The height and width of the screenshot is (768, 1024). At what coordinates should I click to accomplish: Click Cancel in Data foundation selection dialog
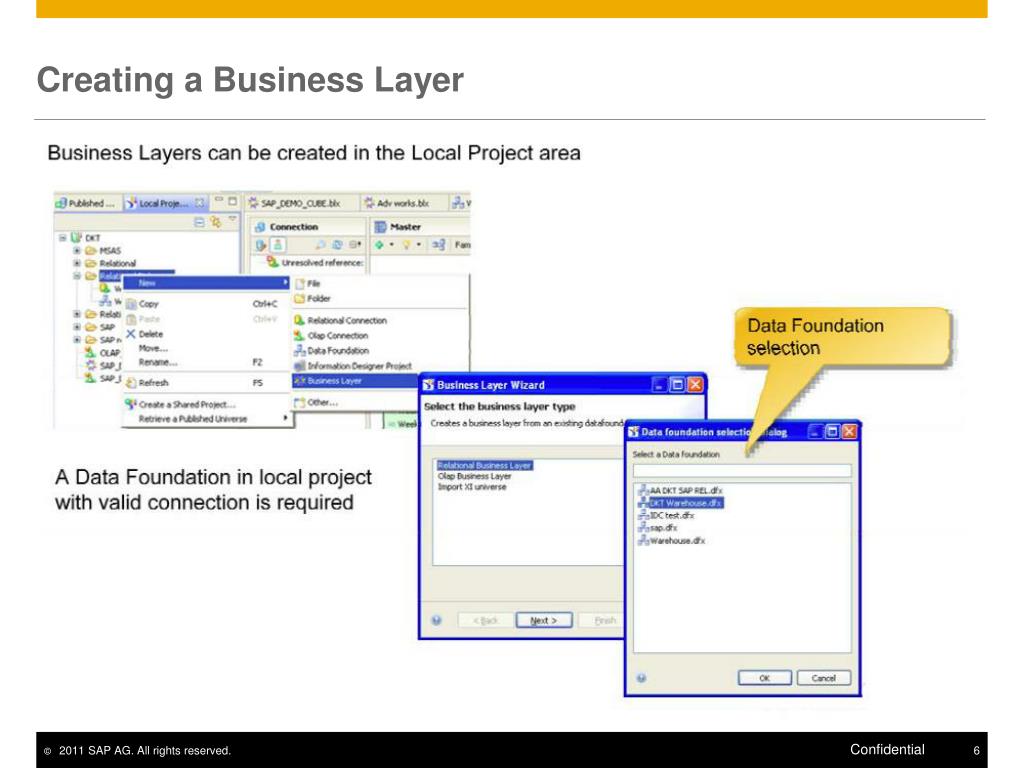coord(824,678)
